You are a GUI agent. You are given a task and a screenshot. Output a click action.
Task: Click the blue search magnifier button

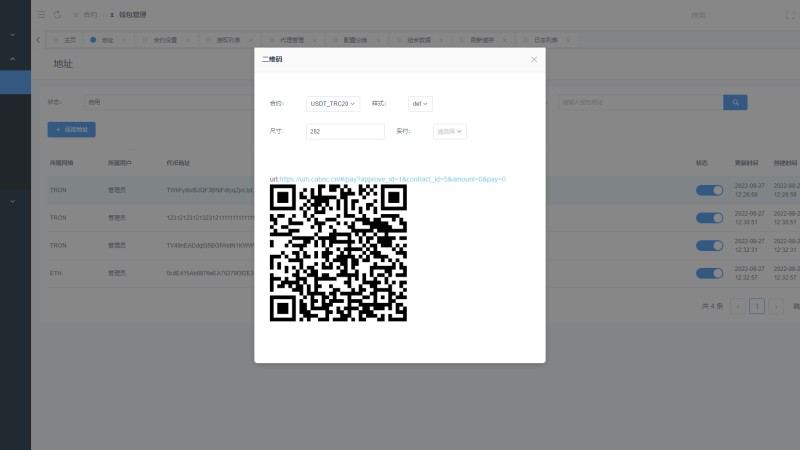(735, 103)
